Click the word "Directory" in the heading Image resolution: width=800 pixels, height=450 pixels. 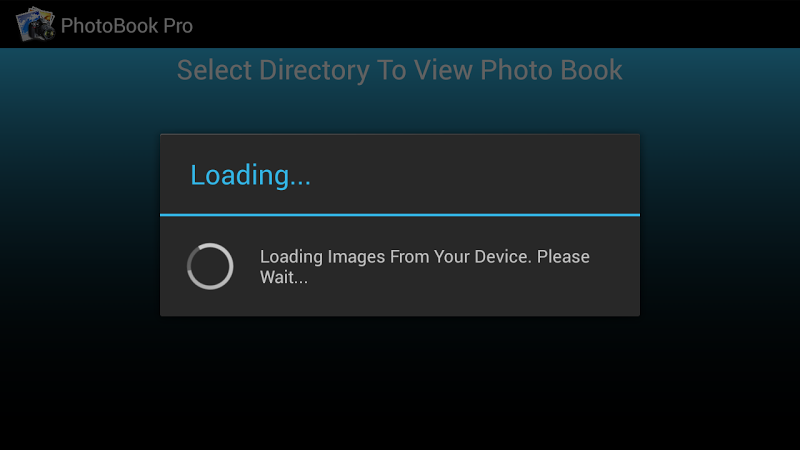(x=314, y=70)
